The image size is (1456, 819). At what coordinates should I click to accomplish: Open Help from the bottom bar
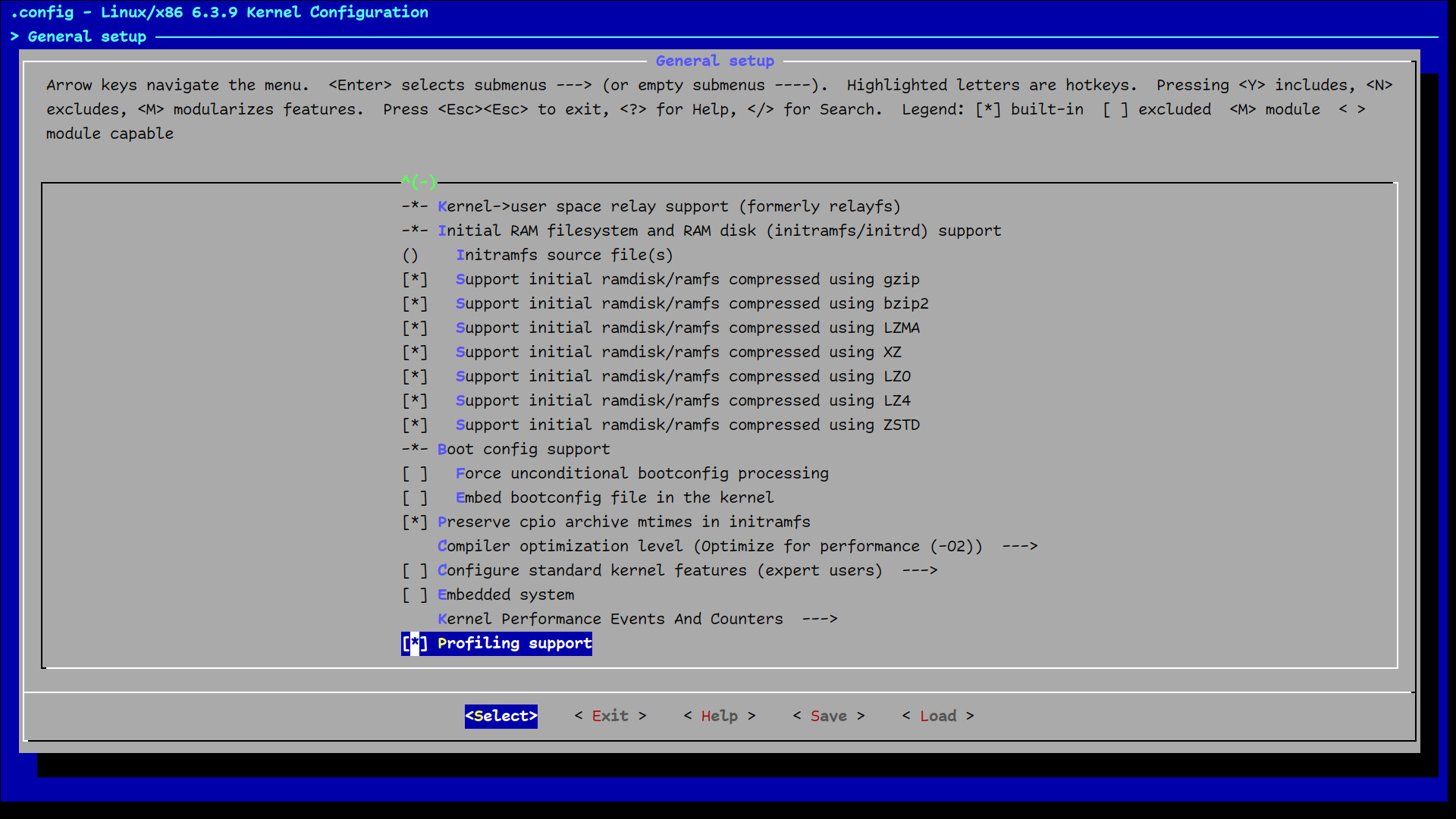(719, 716)
